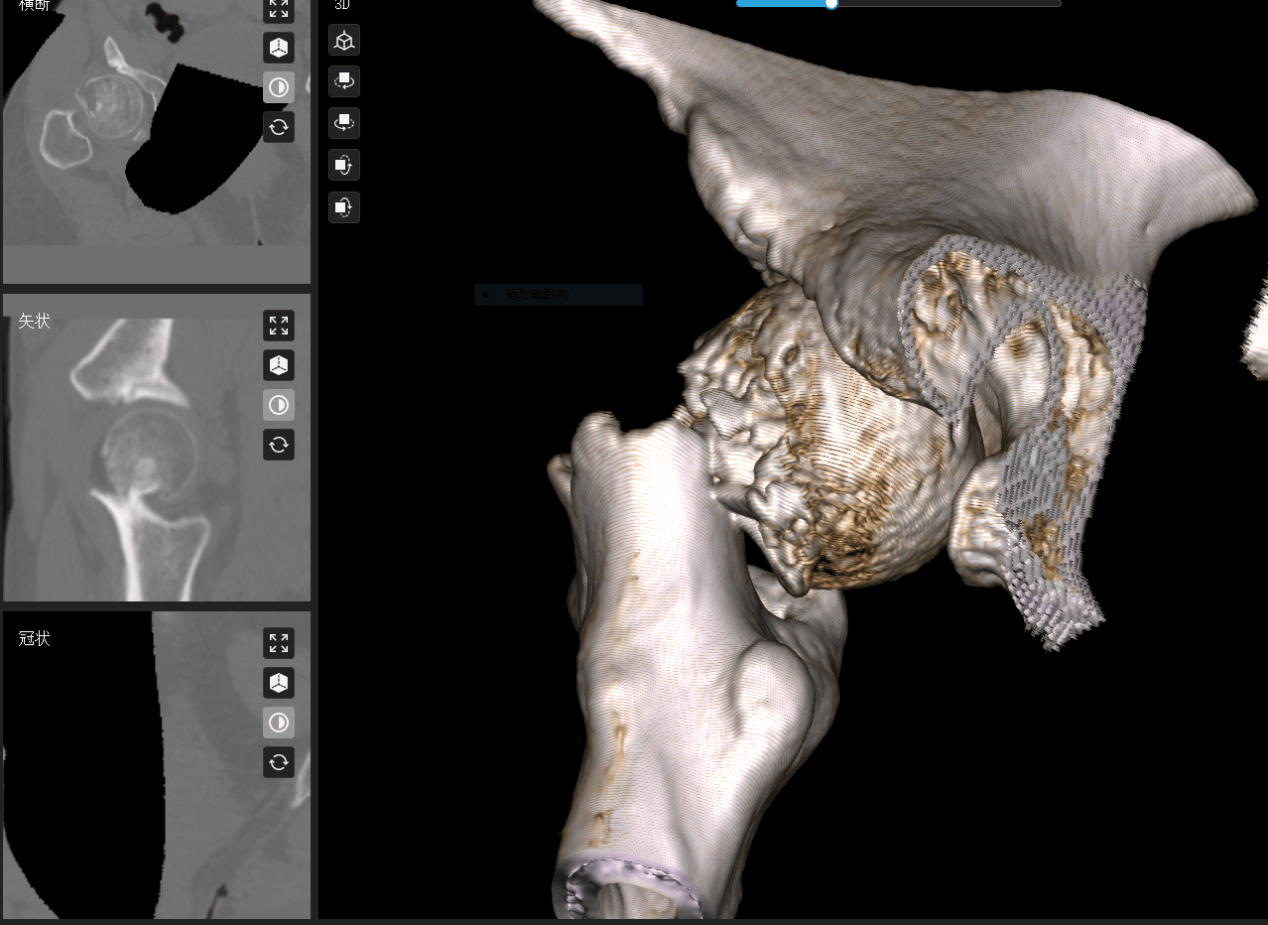Click the 3D cube icon in 冠状 panel
Image resolution: width=1268 pixels, height=925 pixels.
tap(279, 683)
